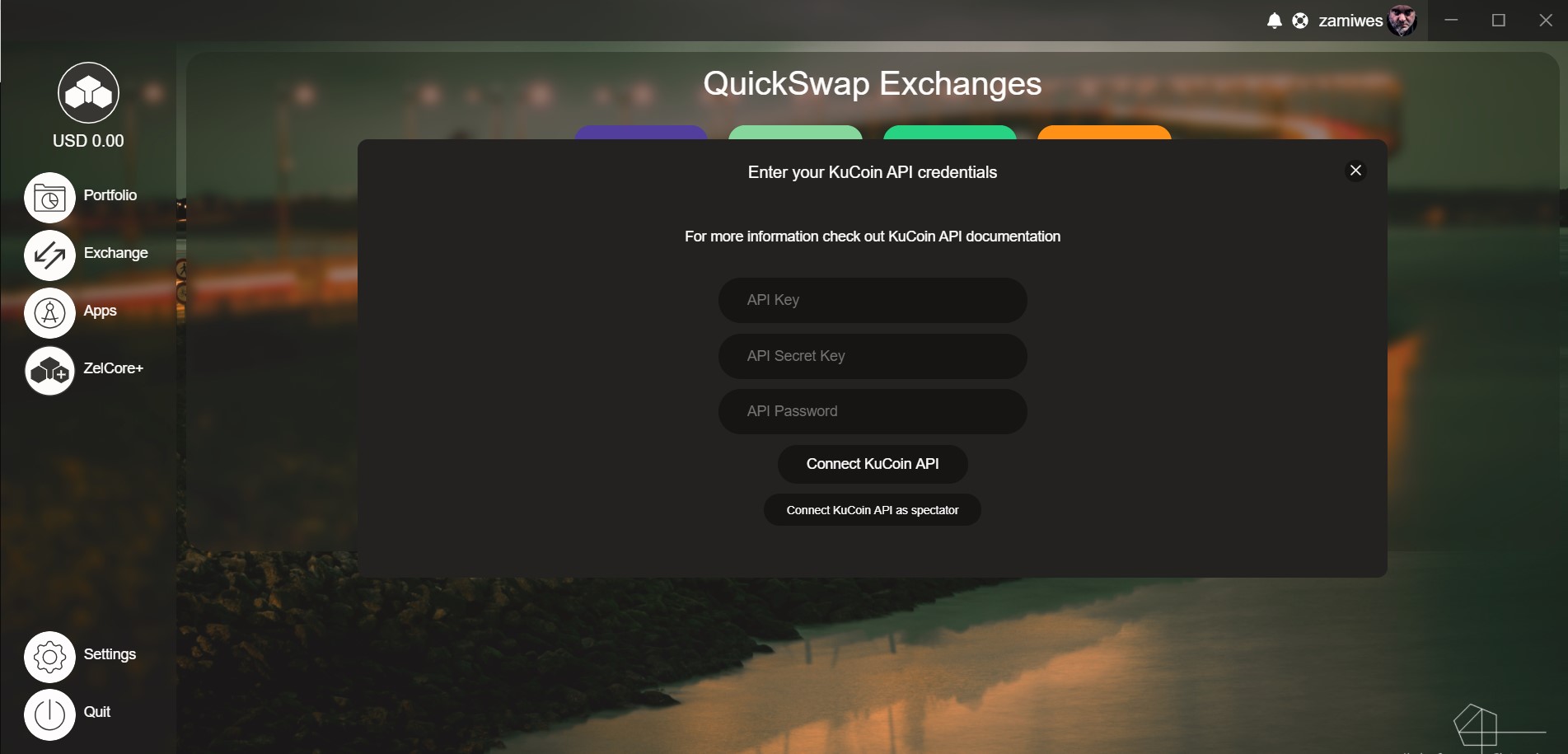The image size is (1568, 754).
Task: Click the teal green exchange tab
Action: tap(950, 132)
